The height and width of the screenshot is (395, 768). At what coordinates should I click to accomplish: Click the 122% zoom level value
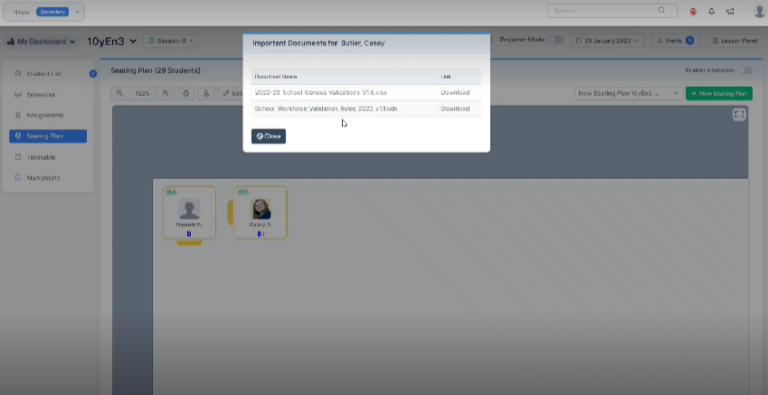pyautogui.click(x=143, y=93)
